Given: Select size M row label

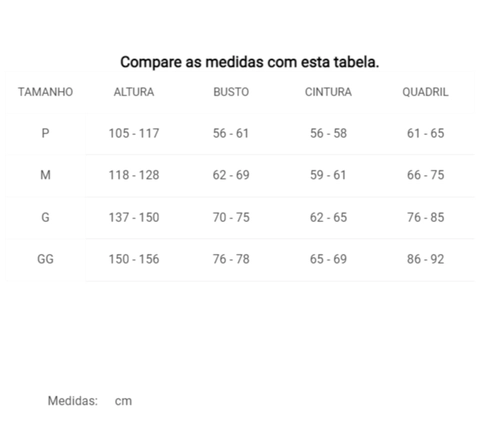Looking at the screenshot, I should click(x=45, y=175).
